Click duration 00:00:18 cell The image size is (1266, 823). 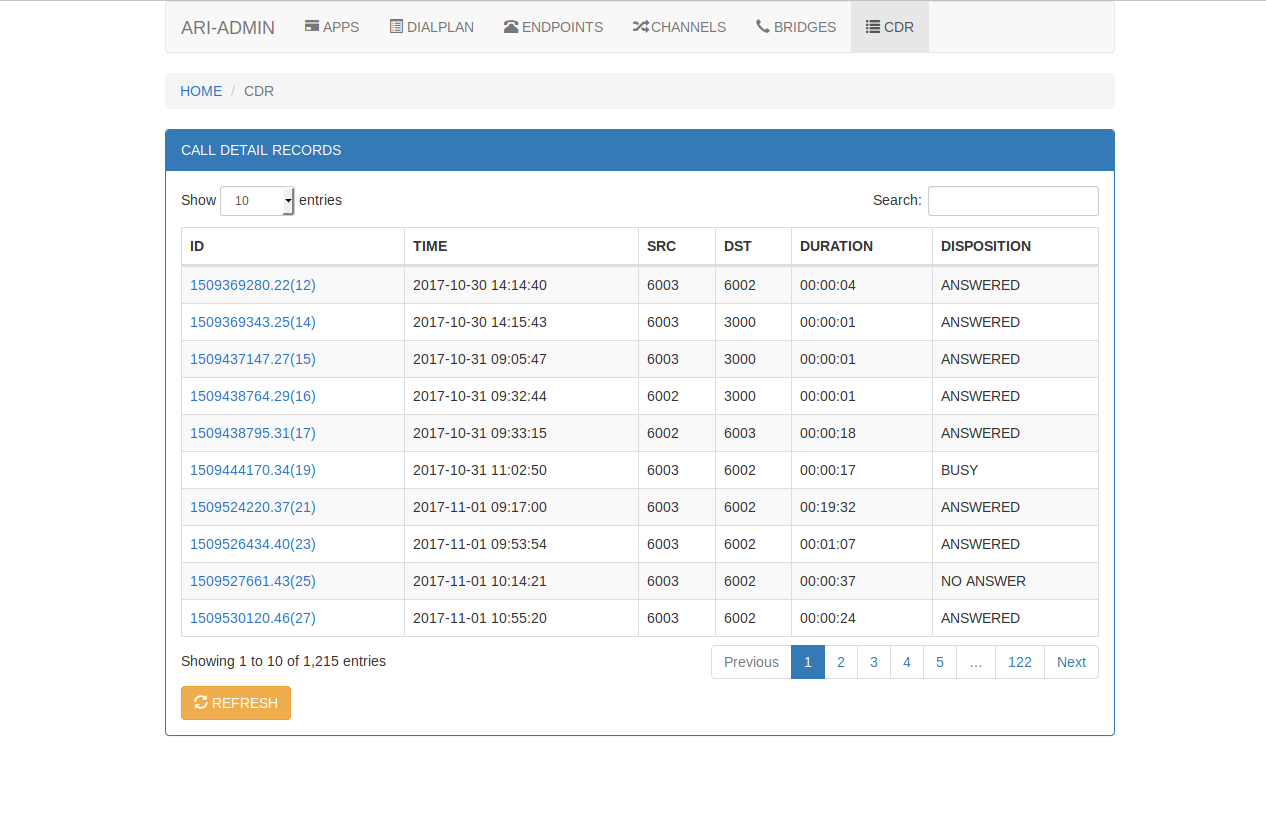pos(862,433)
